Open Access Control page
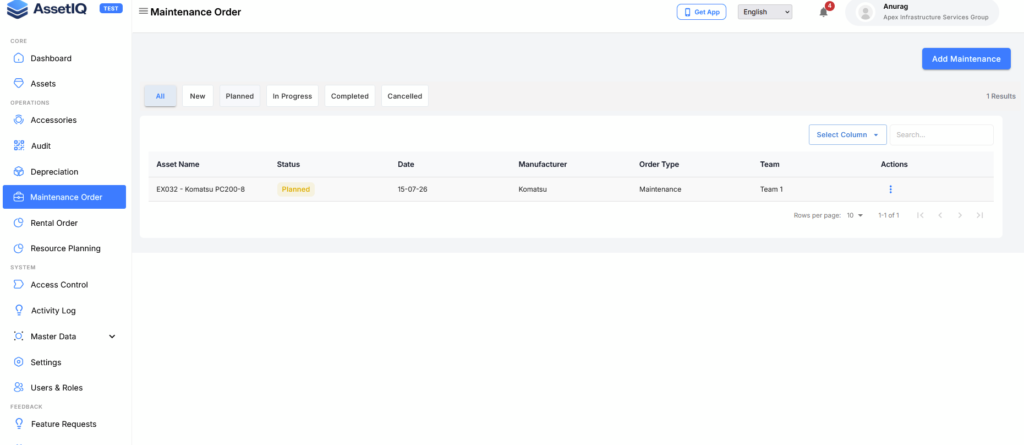1024x445 pixels. pyautogui.click(x=59, y=285)
